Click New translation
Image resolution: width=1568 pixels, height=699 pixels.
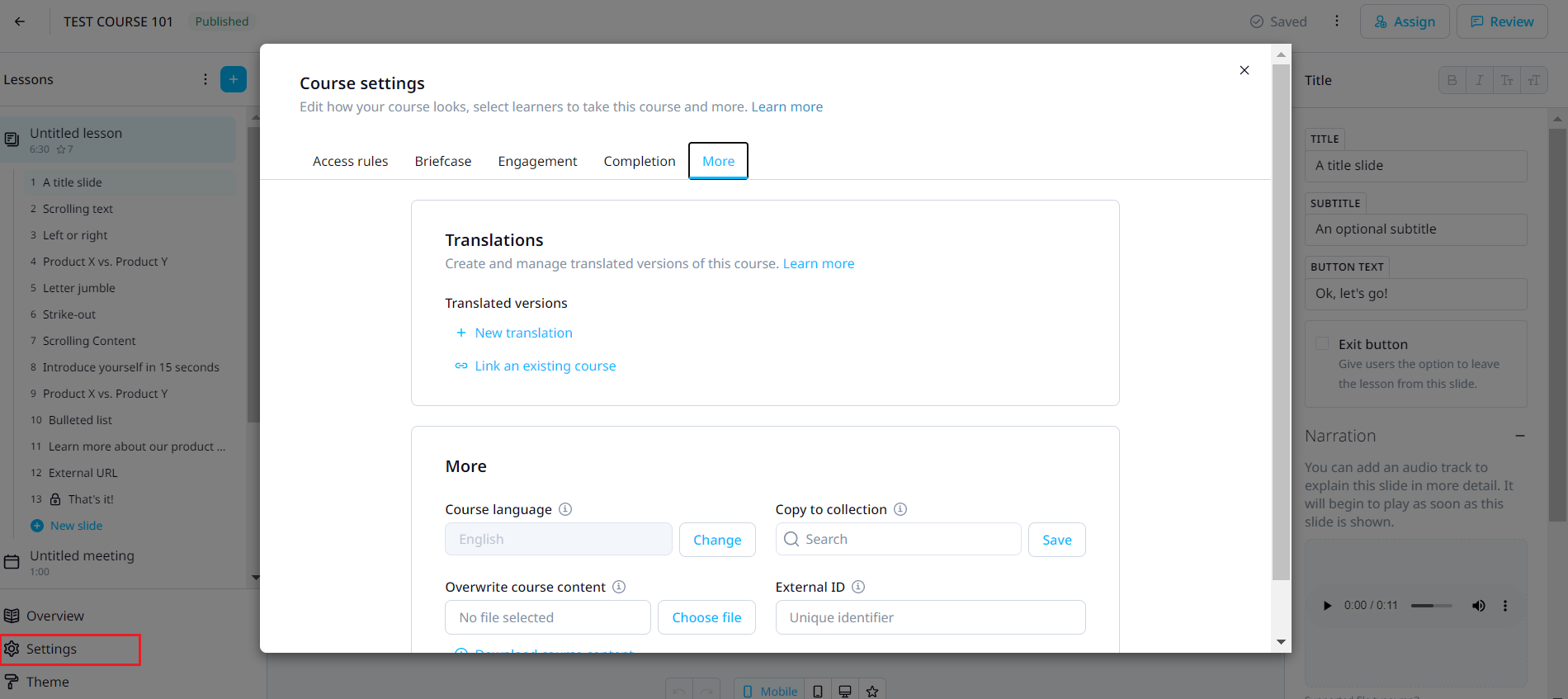(x=514, y=333)
